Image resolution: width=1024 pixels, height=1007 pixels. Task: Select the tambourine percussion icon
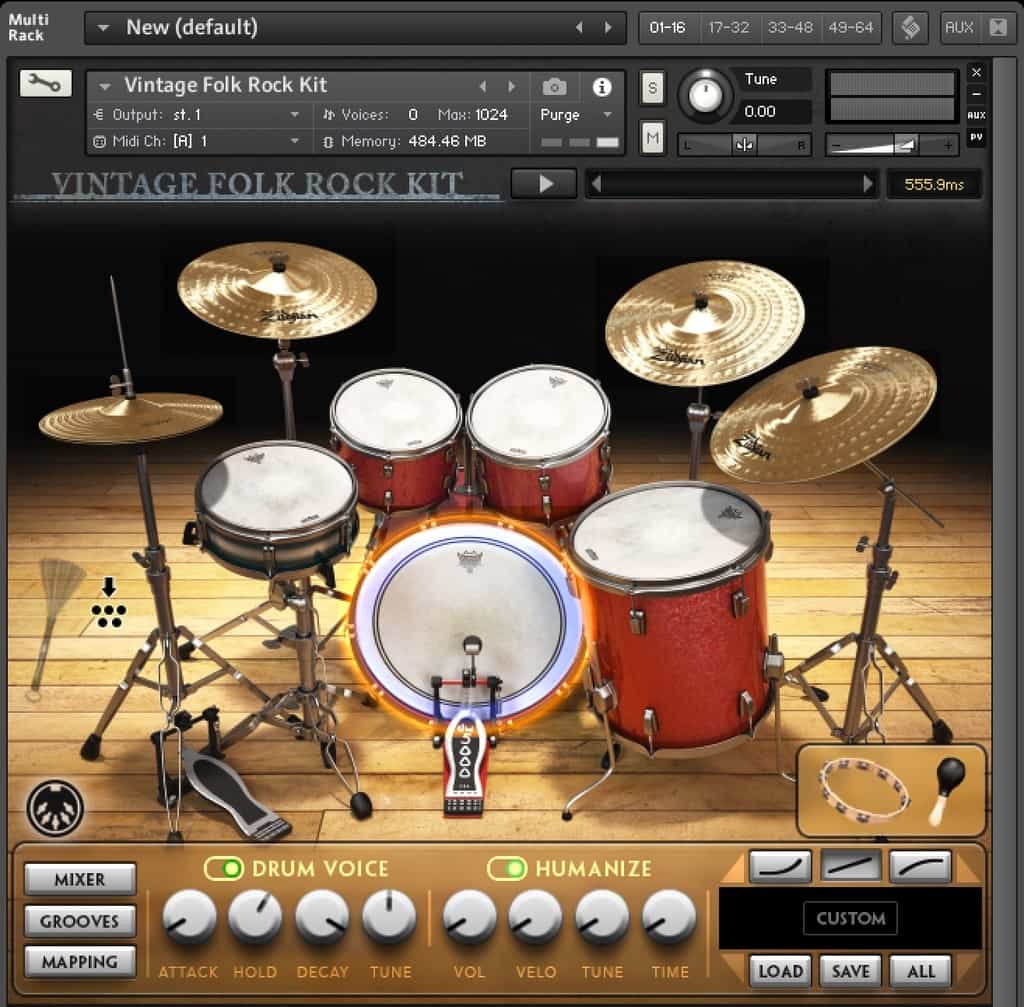864,788
